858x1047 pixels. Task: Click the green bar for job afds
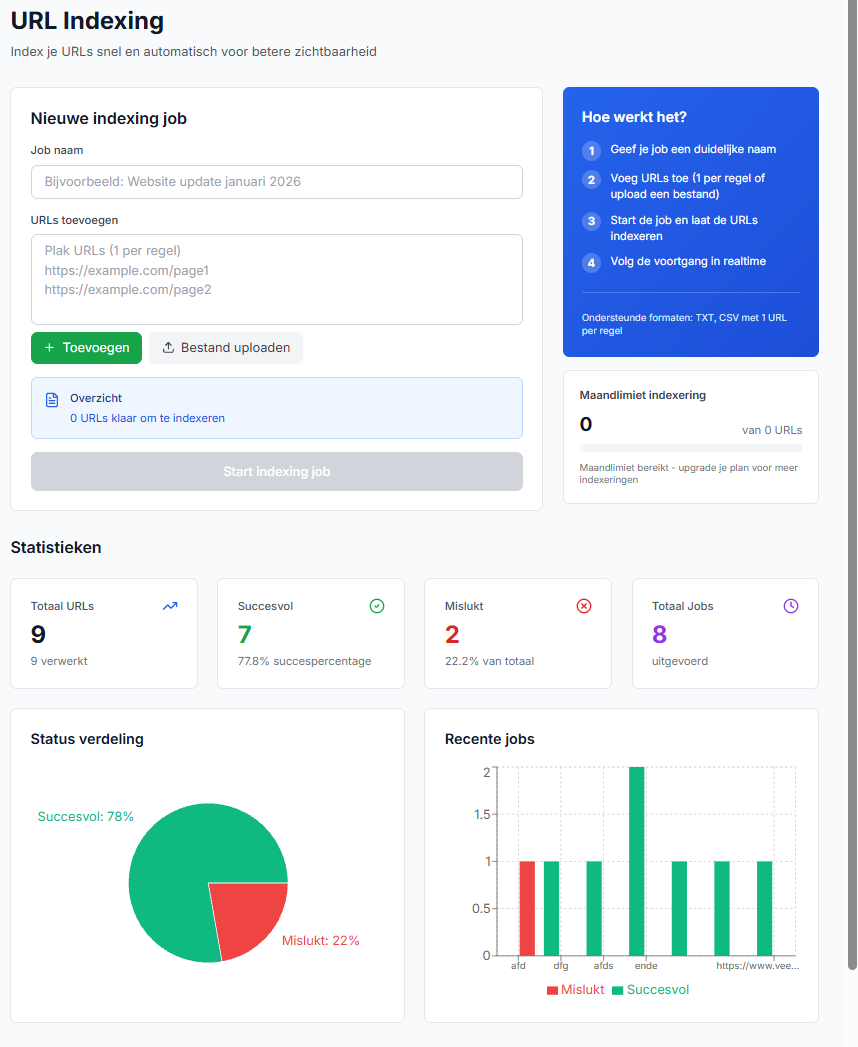point(594,908)
